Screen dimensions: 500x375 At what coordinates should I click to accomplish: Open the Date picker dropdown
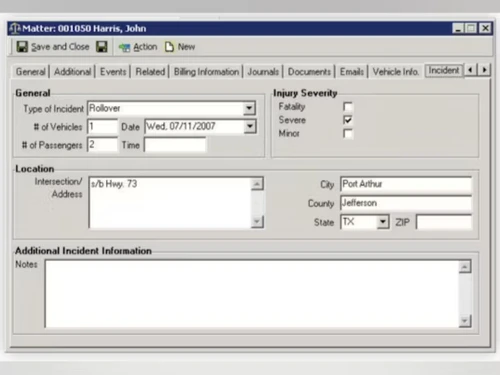[x=250, y=127]
